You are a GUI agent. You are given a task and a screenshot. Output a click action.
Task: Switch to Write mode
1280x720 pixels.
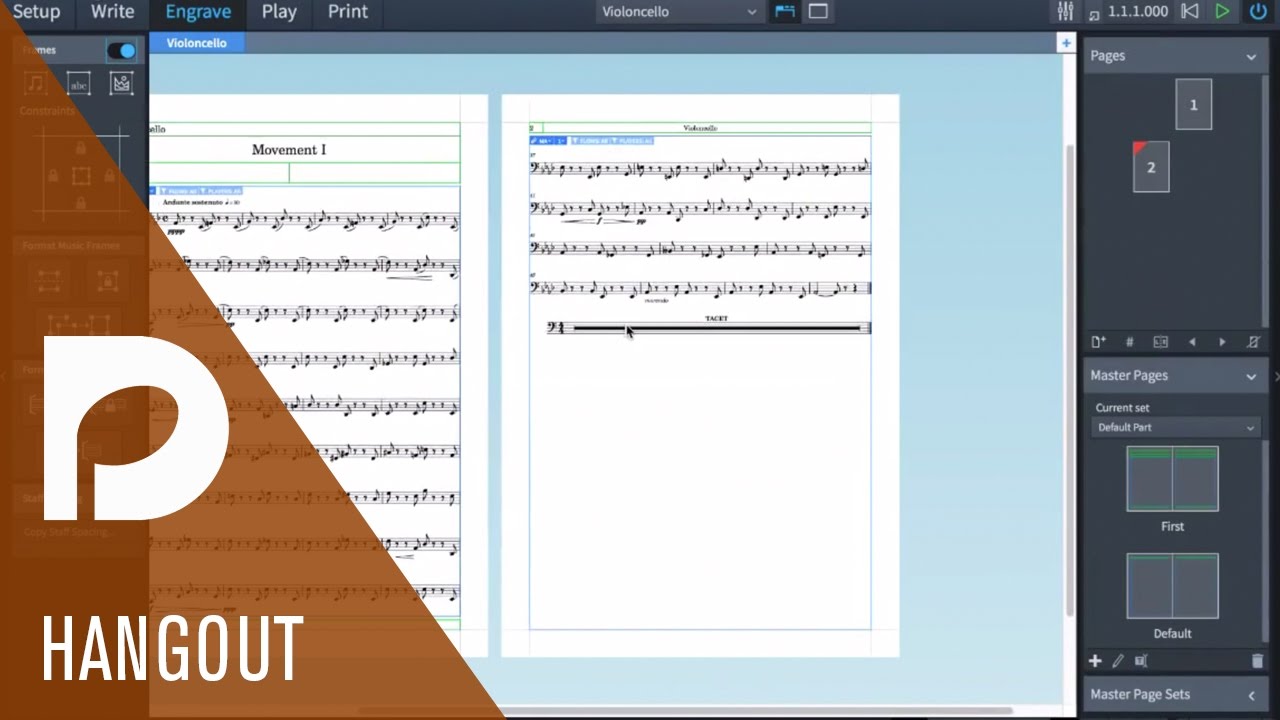tap(112, 12)
